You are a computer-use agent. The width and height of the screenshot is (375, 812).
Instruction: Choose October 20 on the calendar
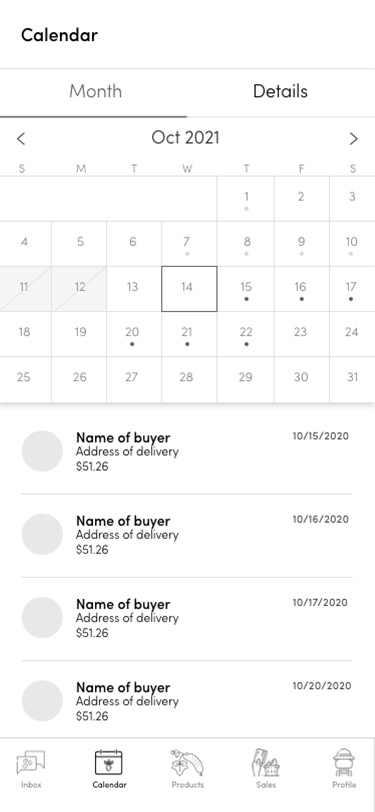coord(134,334)
